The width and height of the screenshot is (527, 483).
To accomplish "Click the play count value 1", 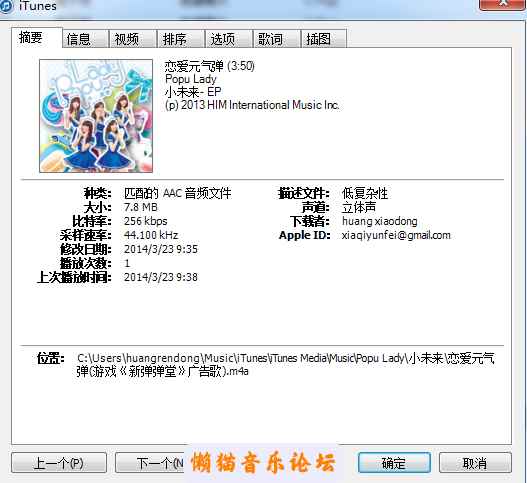I will click(x=127, y=263).
